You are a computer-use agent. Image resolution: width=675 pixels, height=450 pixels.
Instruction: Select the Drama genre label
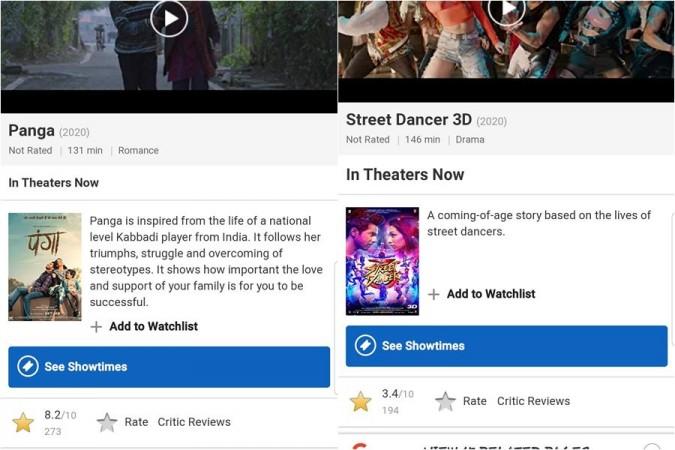470,140
